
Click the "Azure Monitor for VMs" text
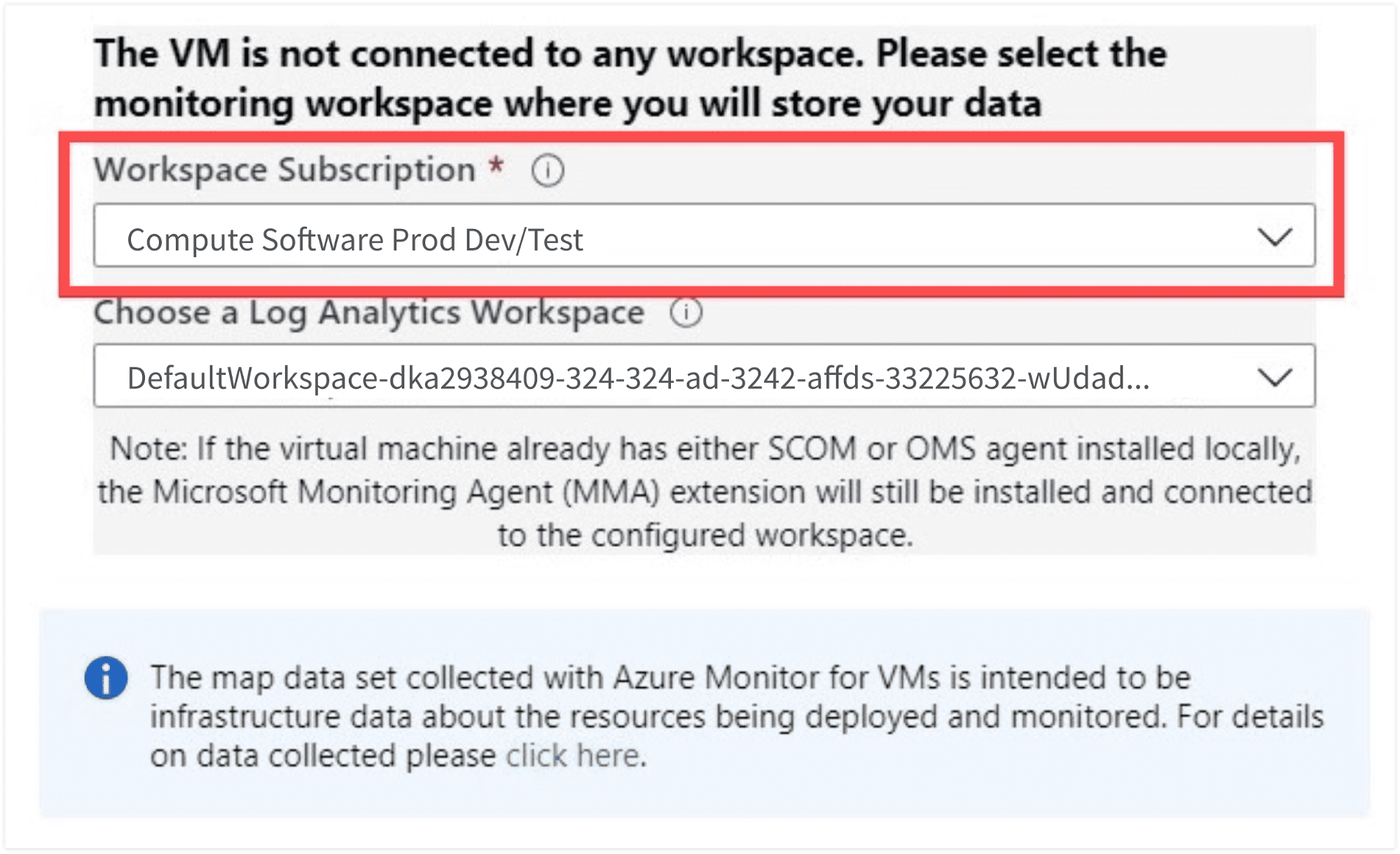(x=776, y=678)
